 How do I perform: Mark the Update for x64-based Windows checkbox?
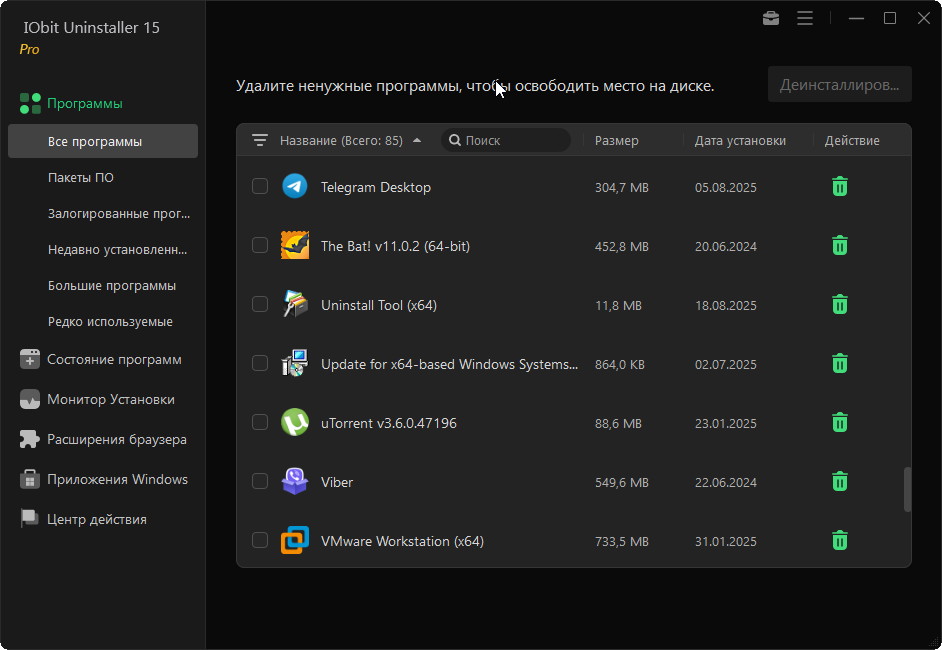260,363
